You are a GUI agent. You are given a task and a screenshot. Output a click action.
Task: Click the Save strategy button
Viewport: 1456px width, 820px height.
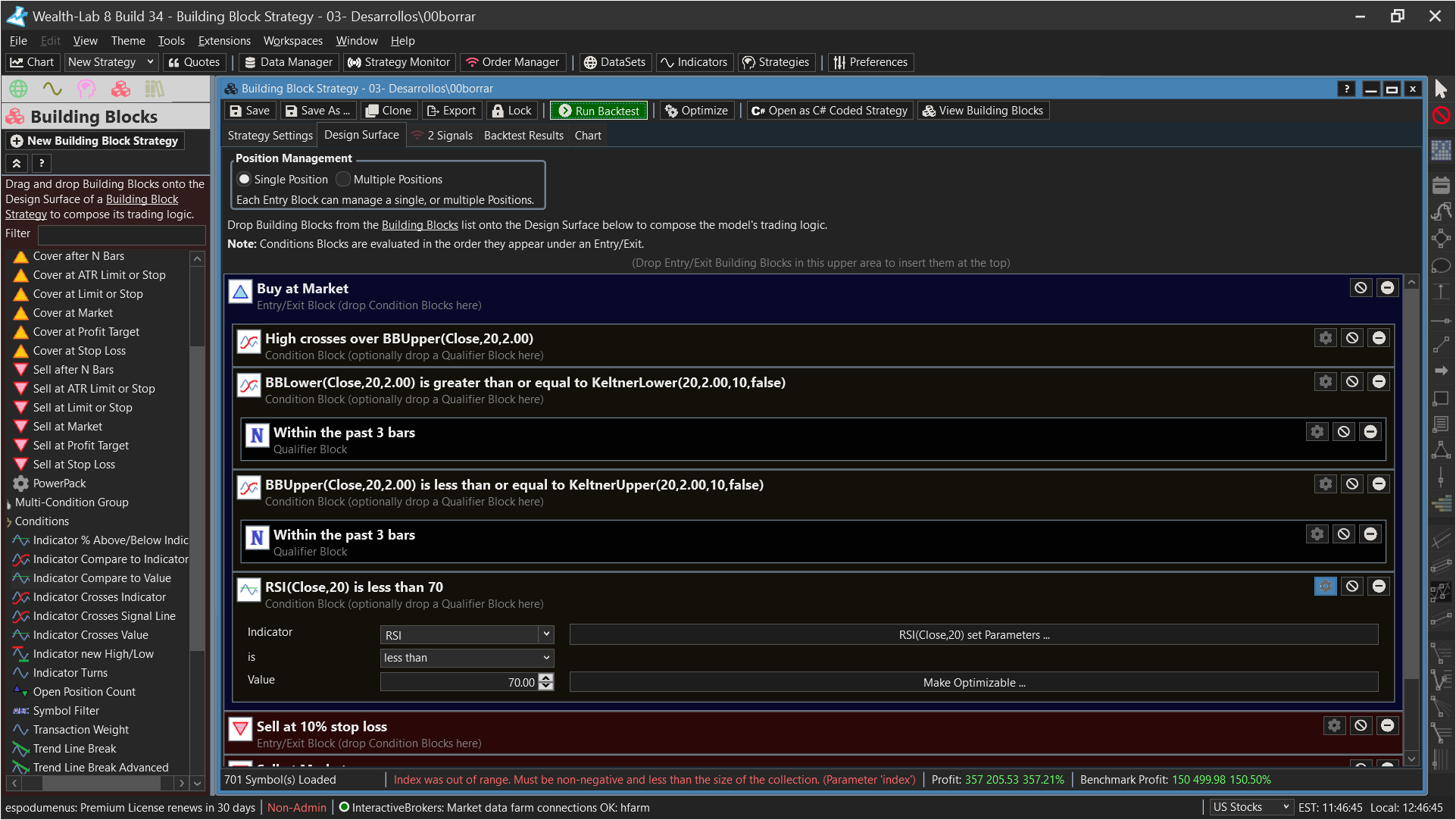coord(250,111)
